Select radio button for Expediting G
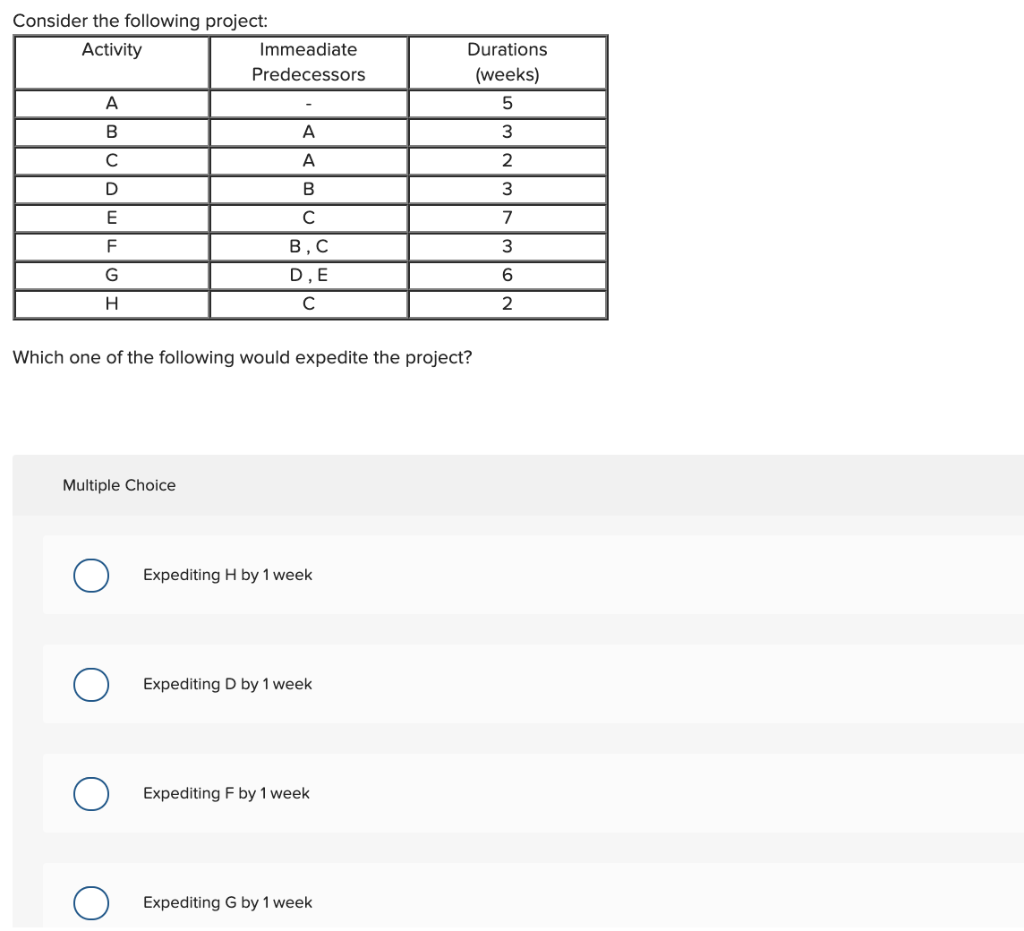 (91, 902)
